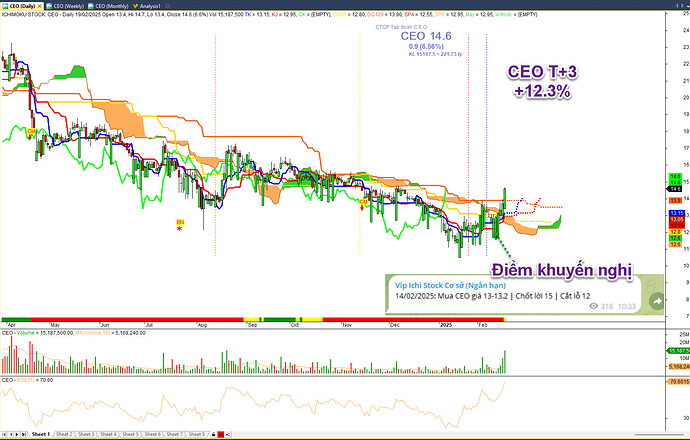Click the Aug label on time axis

(x=202, y=325)
